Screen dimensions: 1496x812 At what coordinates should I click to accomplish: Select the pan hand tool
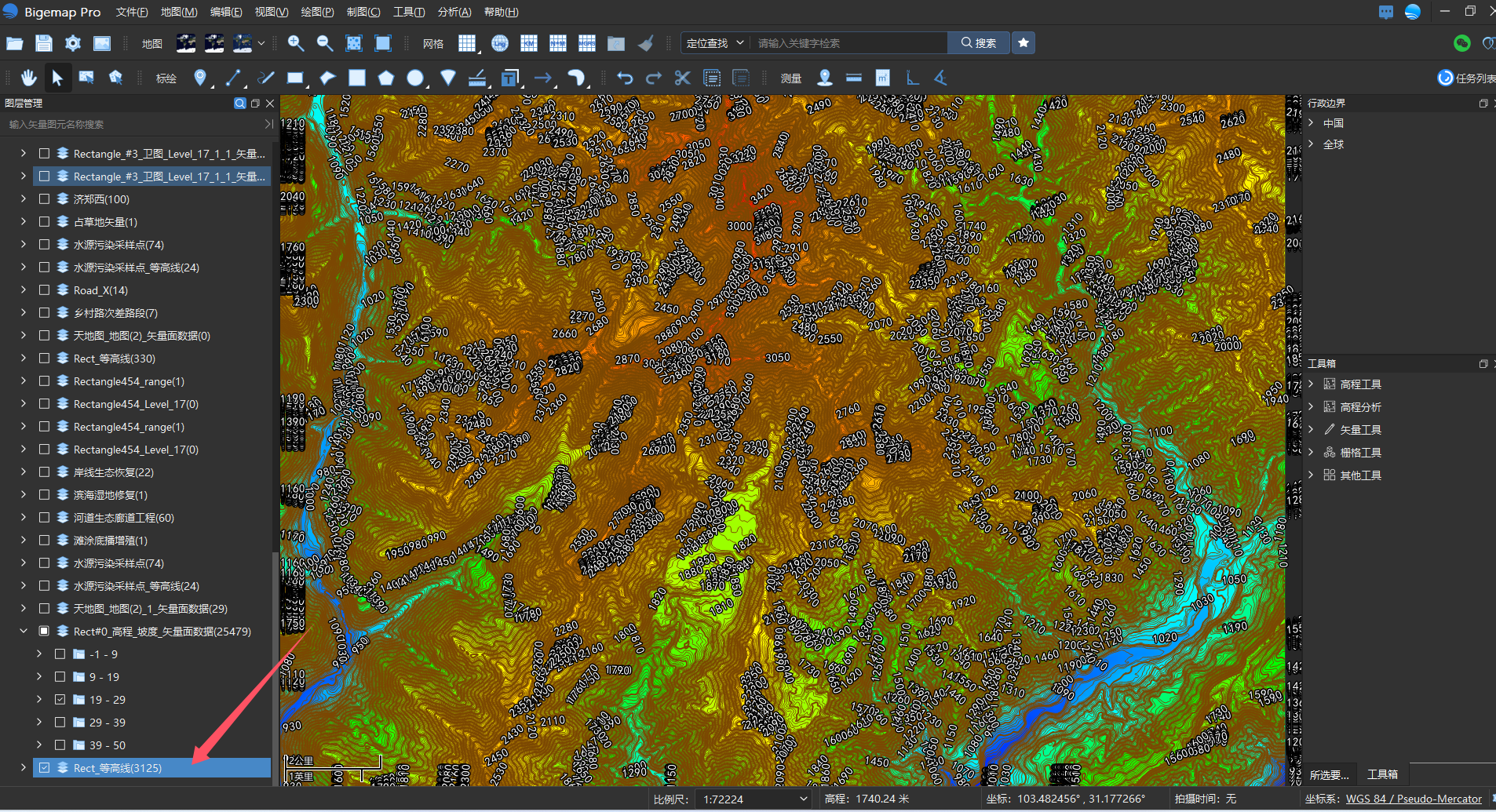[x=29, y=78]
